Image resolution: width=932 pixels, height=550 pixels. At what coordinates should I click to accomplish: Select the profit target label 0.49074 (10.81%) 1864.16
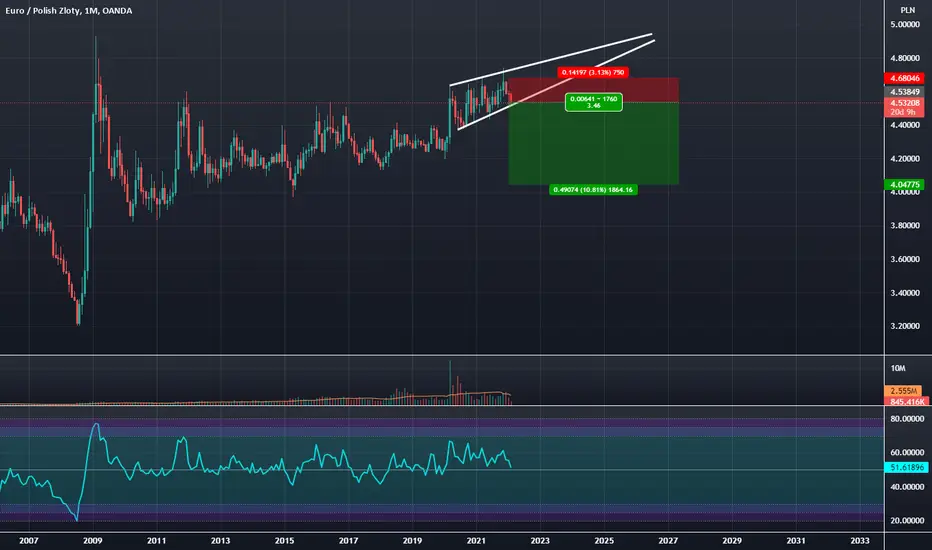tap(593, 190)
